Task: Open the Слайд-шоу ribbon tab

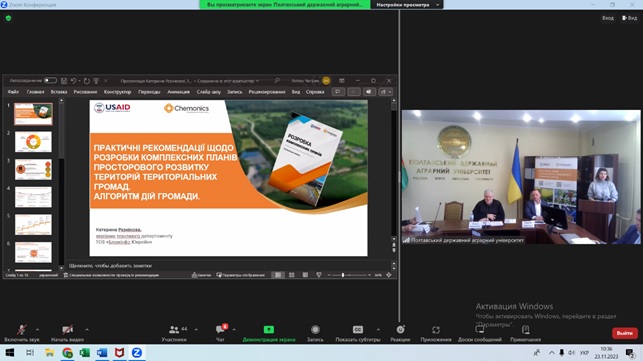Action: pos(208,92)
